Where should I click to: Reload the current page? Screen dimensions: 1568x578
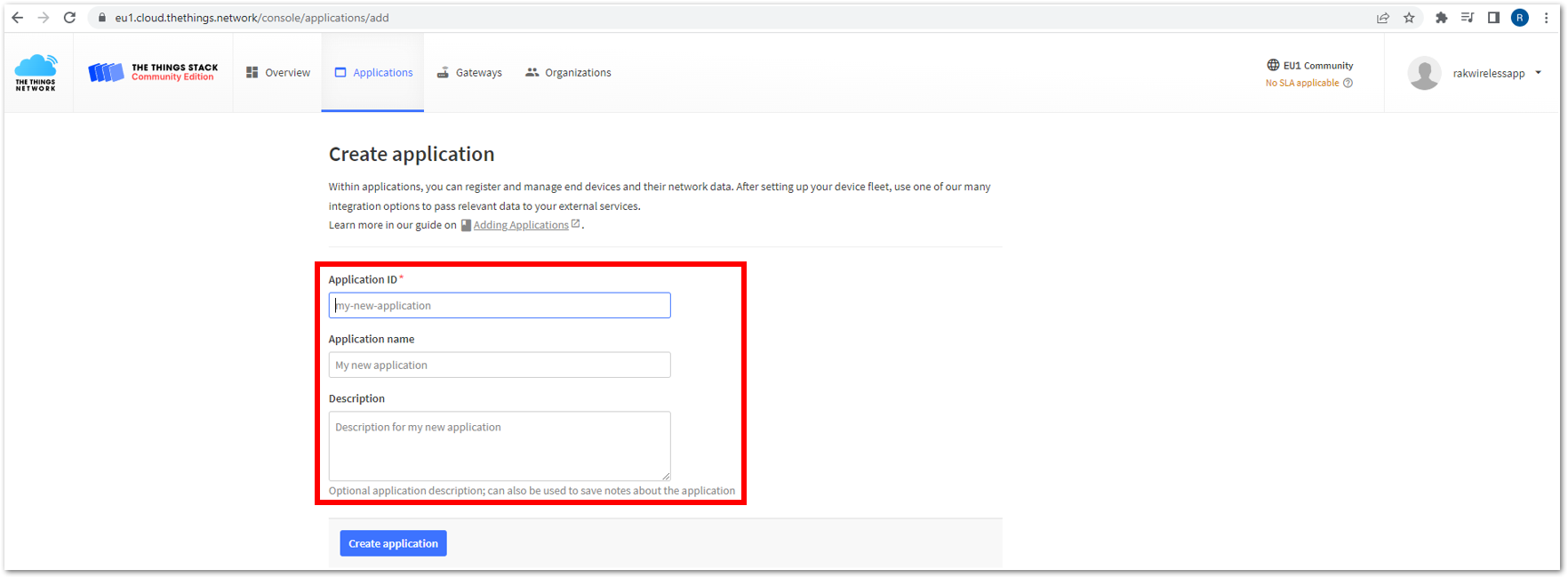tap(69, 18)
